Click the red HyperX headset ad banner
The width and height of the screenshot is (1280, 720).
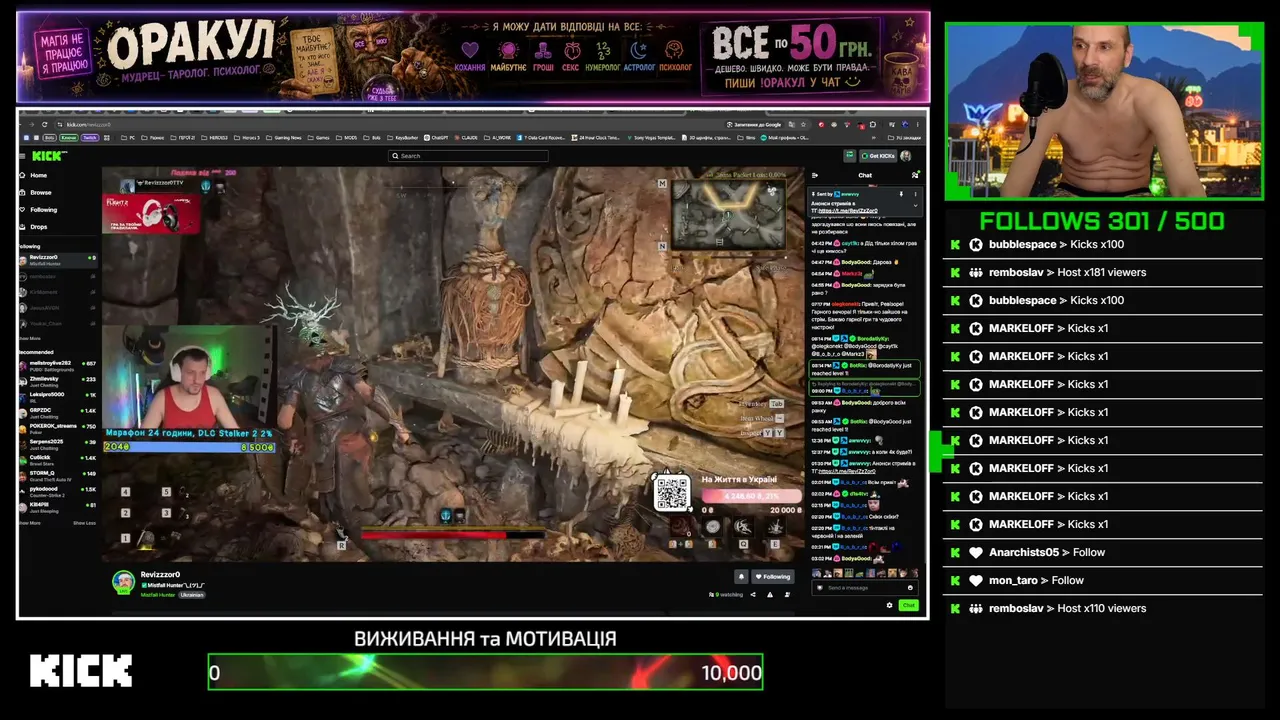pos(151,212)
